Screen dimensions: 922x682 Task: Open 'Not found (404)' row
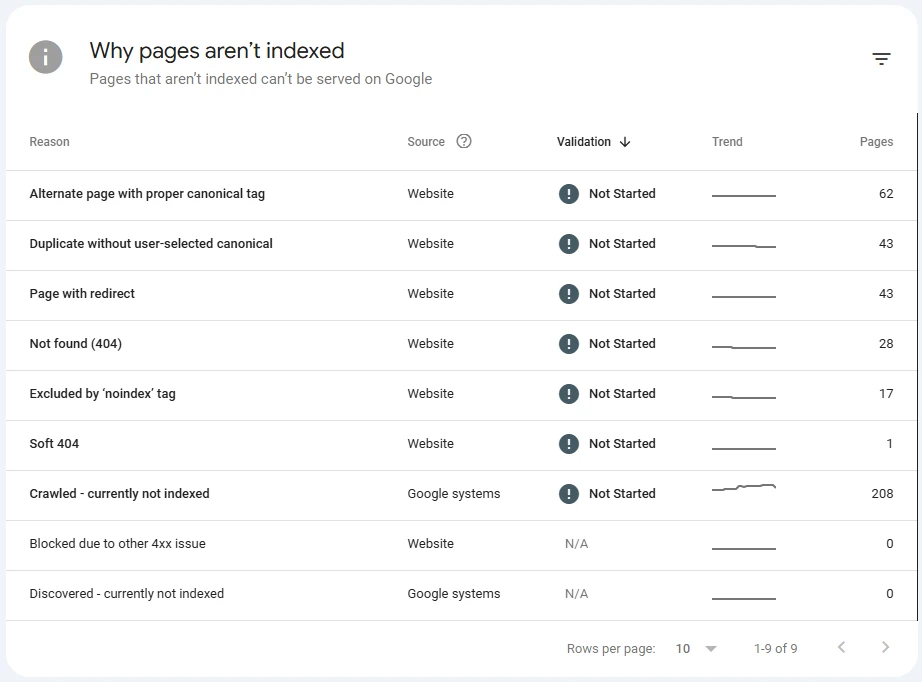tap(461, 346)
